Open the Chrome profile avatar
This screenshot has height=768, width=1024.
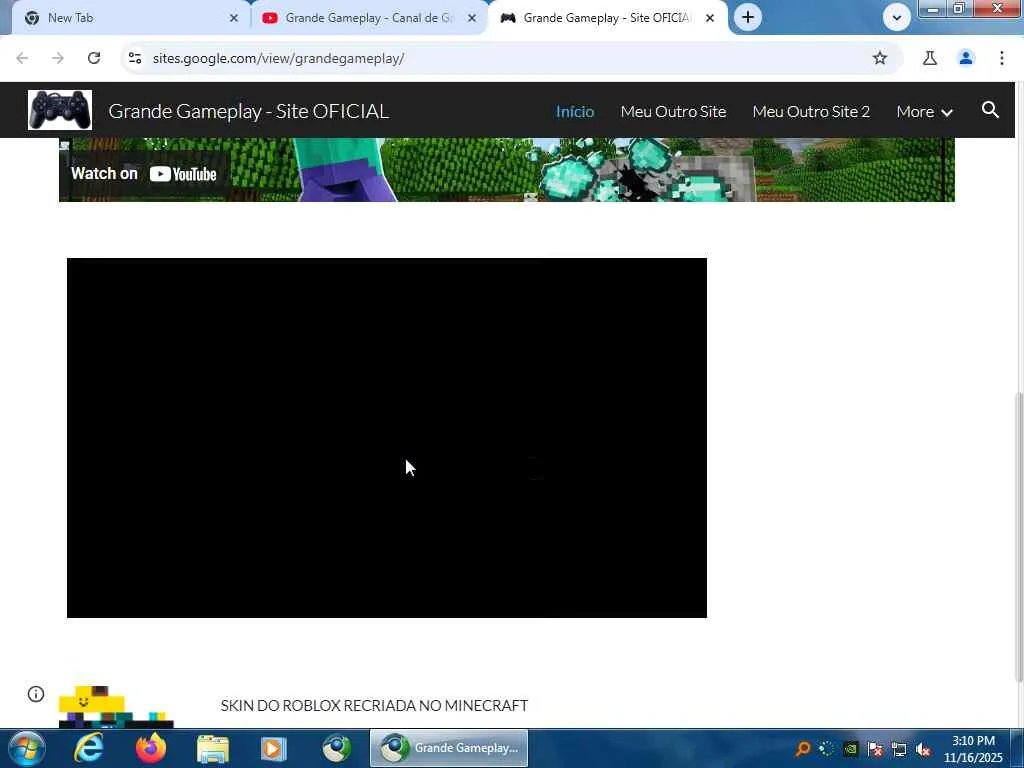pyautogui.click(x=966, y=58)
